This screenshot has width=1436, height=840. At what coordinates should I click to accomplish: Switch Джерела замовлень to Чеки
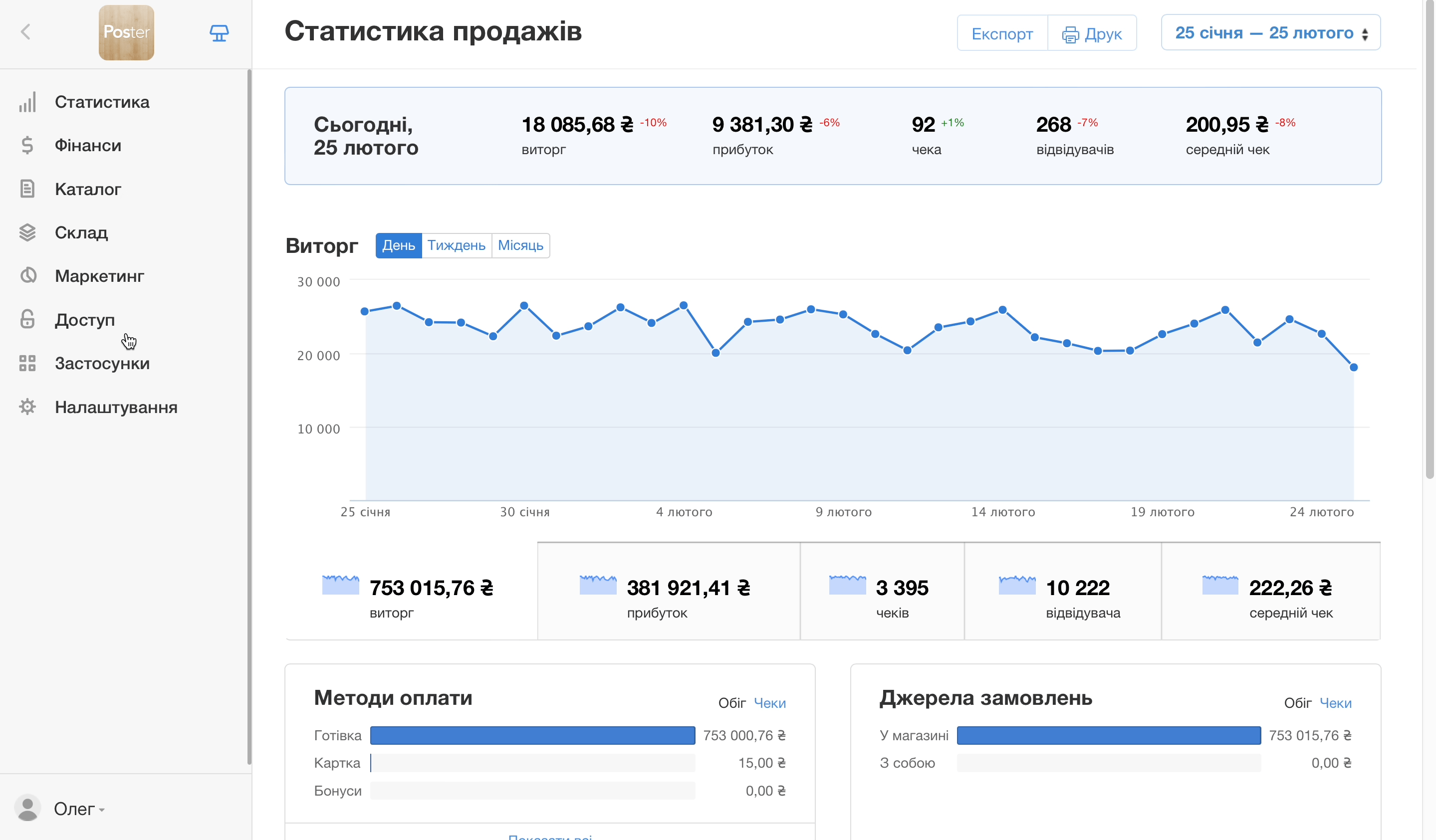pyautogui.click(x=1336, y=703)
